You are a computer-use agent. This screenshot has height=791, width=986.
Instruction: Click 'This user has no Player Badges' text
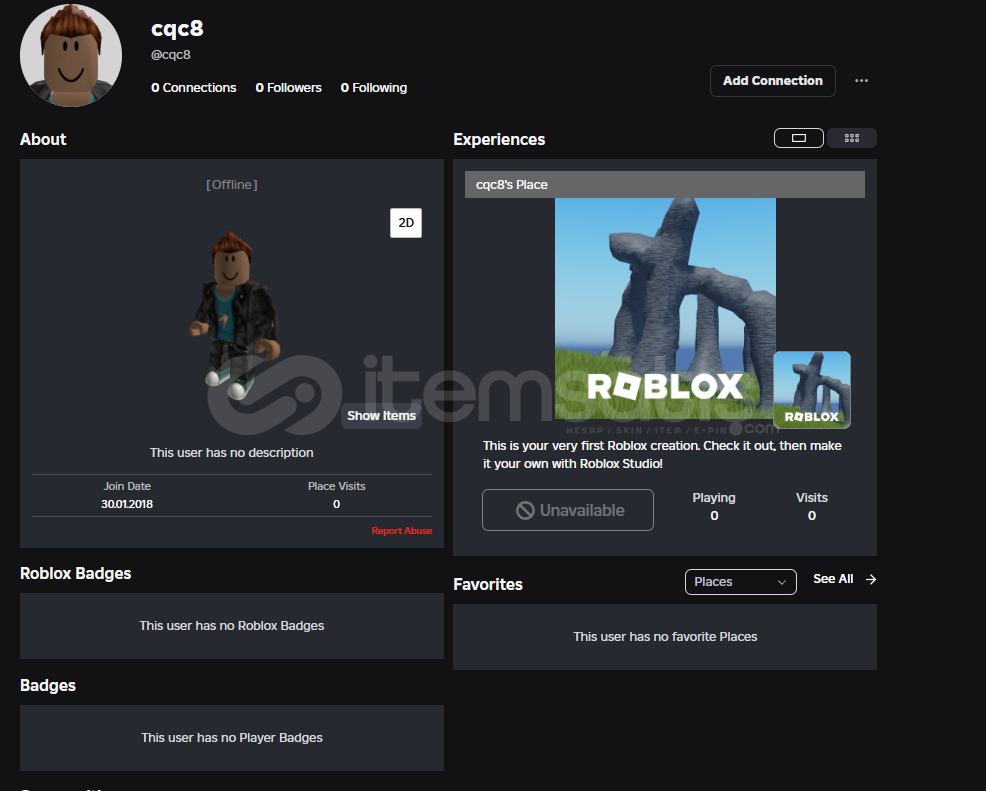[x=231, y=738]
